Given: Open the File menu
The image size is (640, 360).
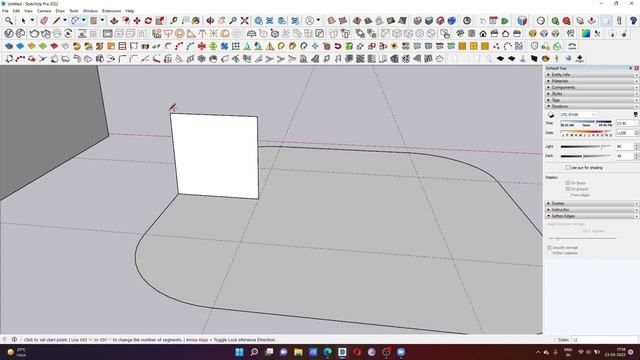Looking at the screenshot, I should [x=5, y=11].
